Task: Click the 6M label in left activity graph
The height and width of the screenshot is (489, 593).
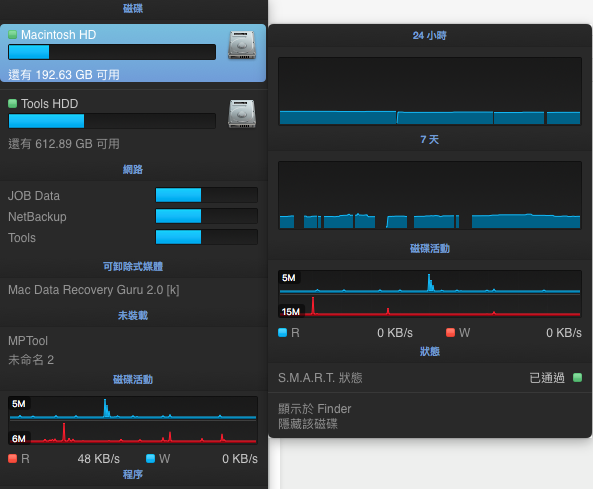Action: coord(19,439)
